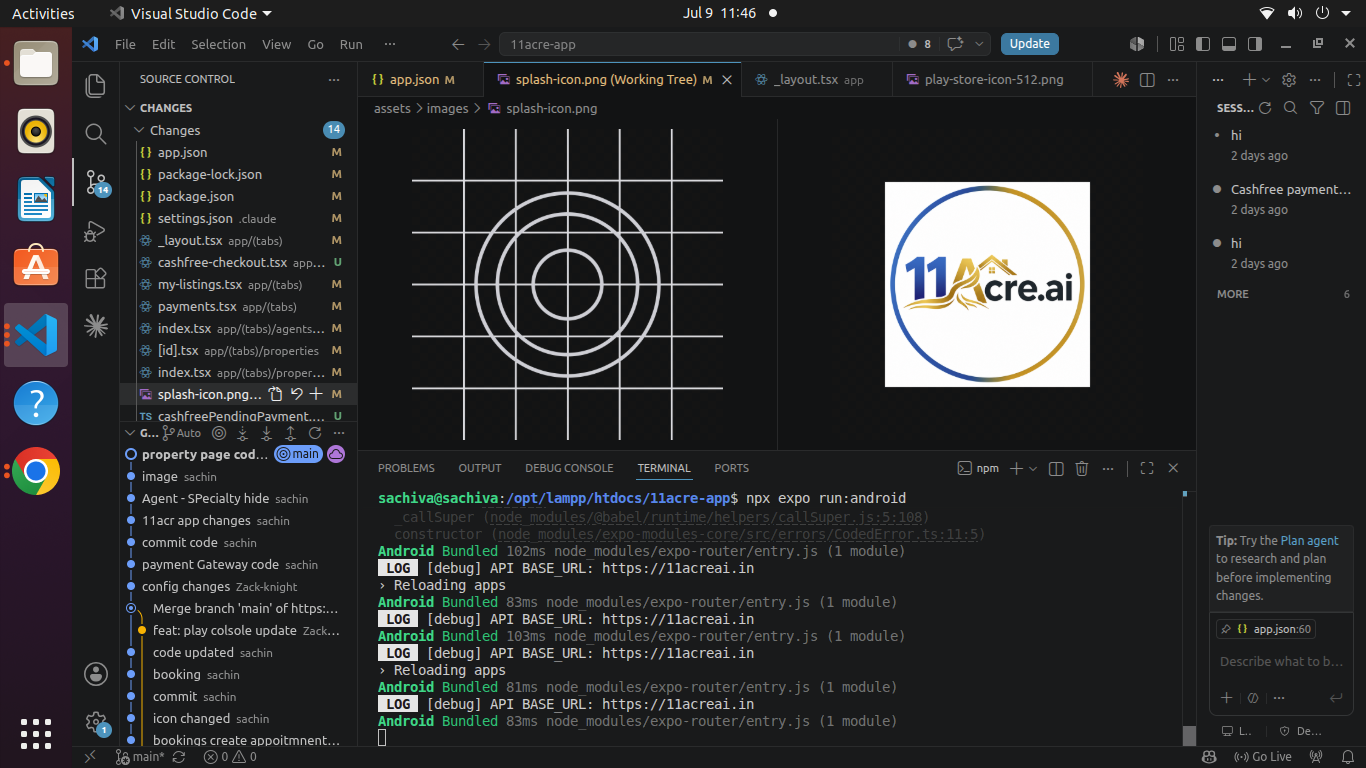This screenshot has height=768, width=1366.
Task: Click the Plan agent link
Action: (x=1310, y=540)
